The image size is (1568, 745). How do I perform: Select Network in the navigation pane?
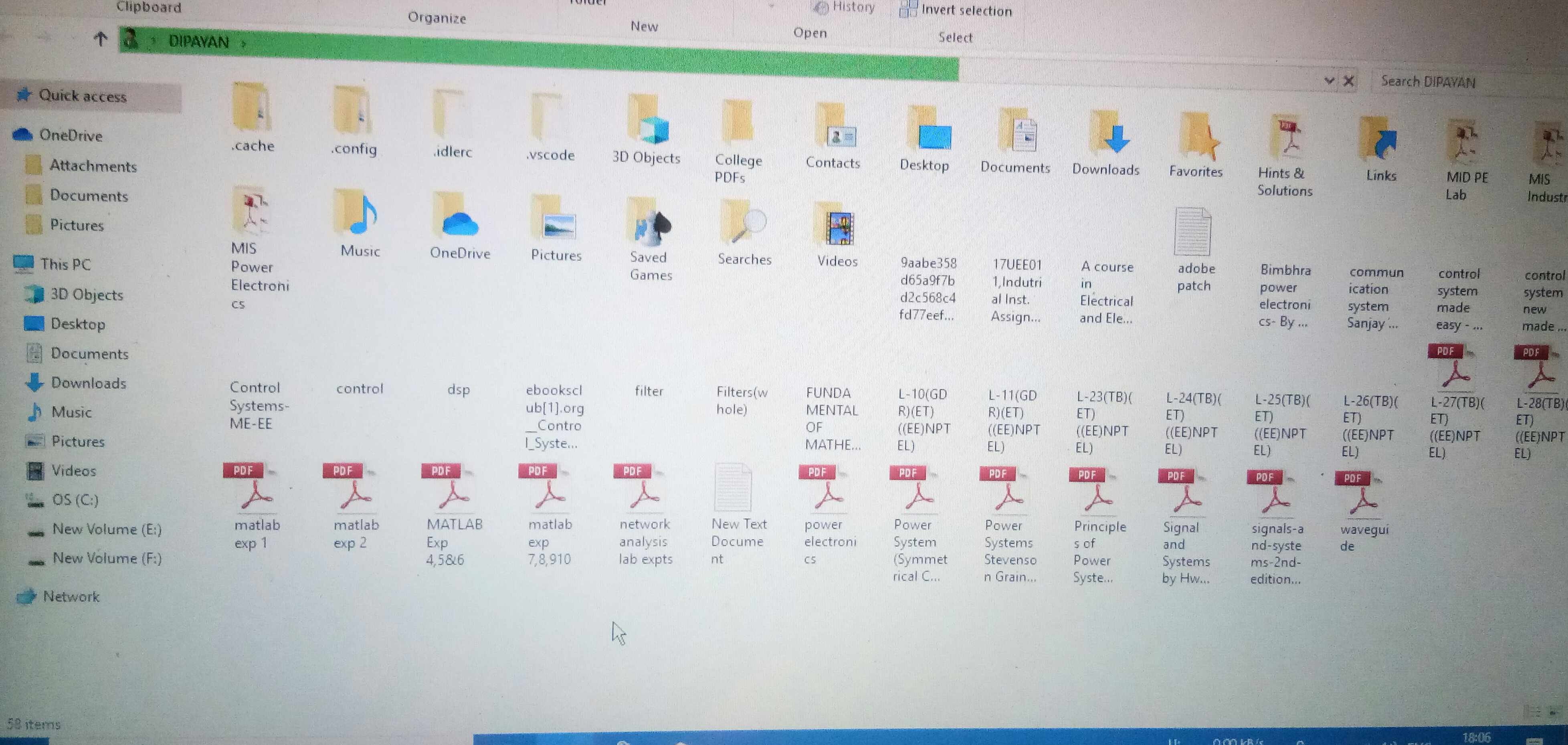tap(71, 596)
